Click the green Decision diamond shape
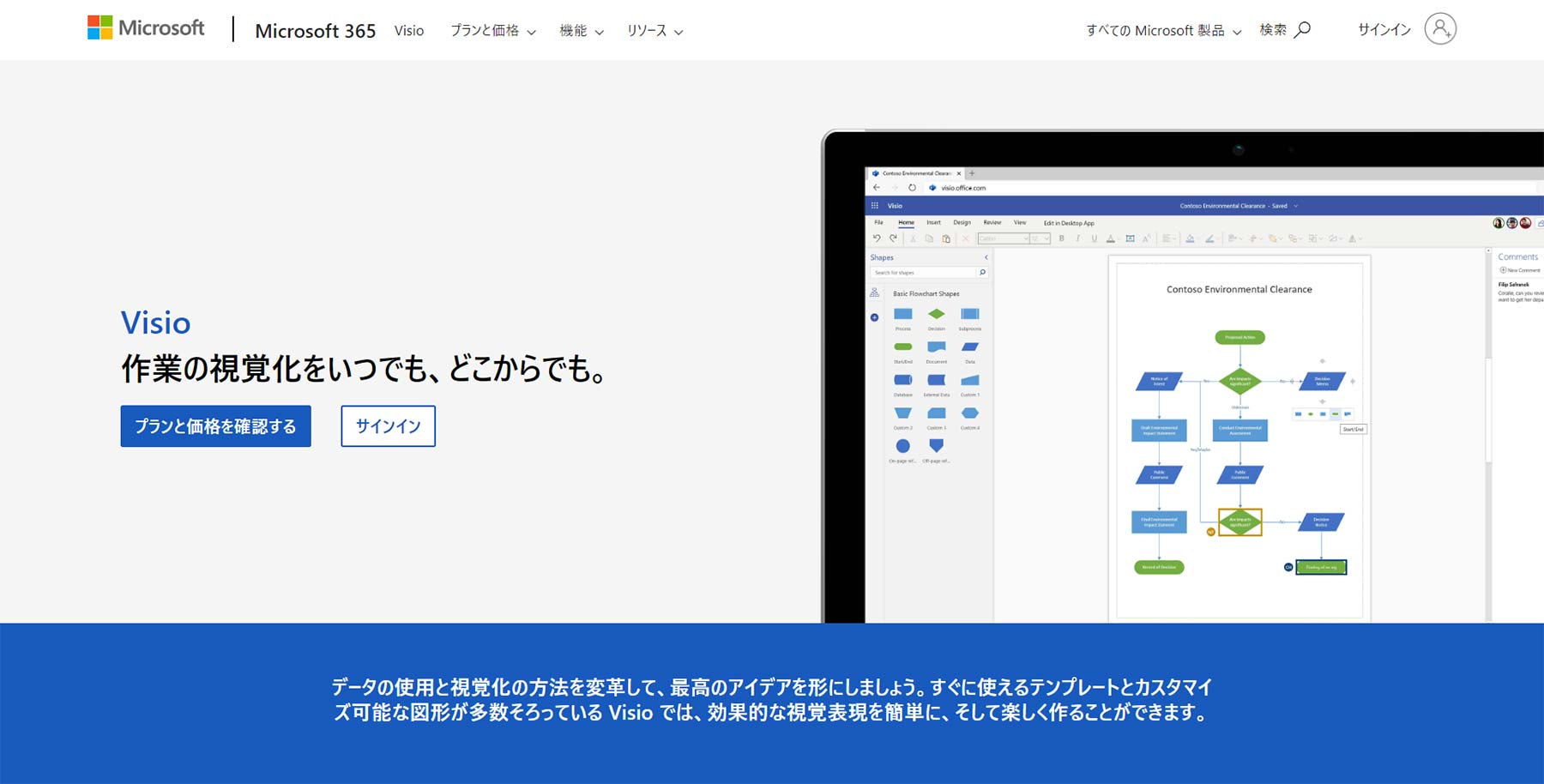This screenshot has width=1544, height=784. [937, 314]
